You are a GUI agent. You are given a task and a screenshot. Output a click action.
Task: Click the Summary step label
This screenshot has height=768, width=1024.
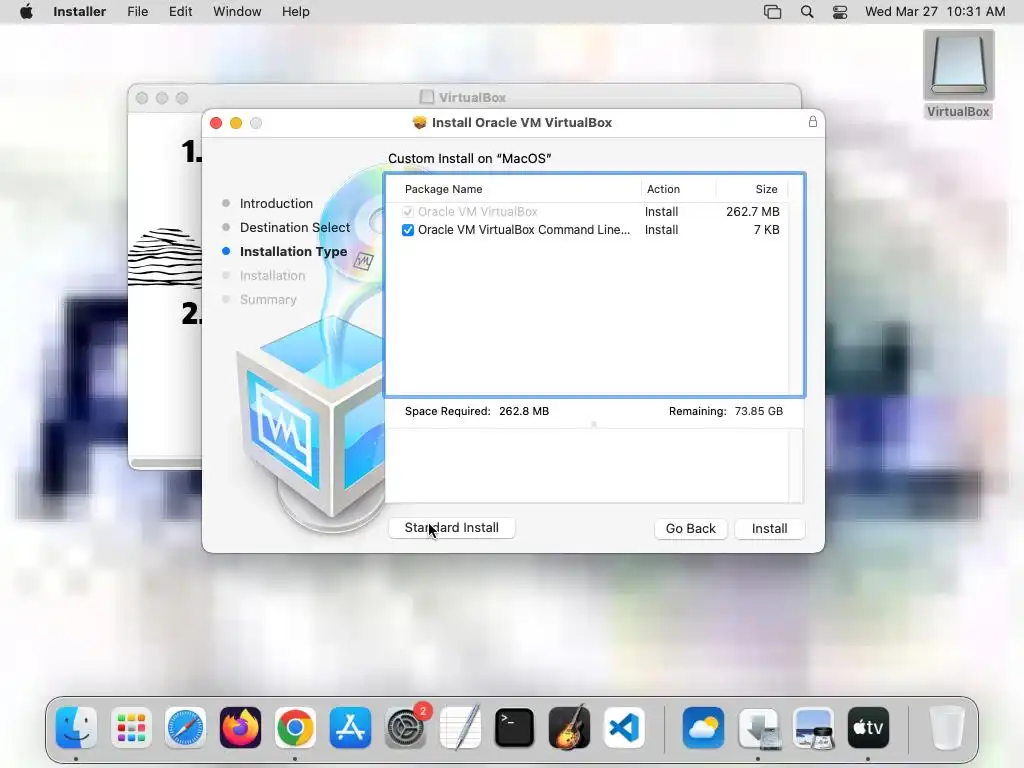pyautogui.click(x=268, y=300)
